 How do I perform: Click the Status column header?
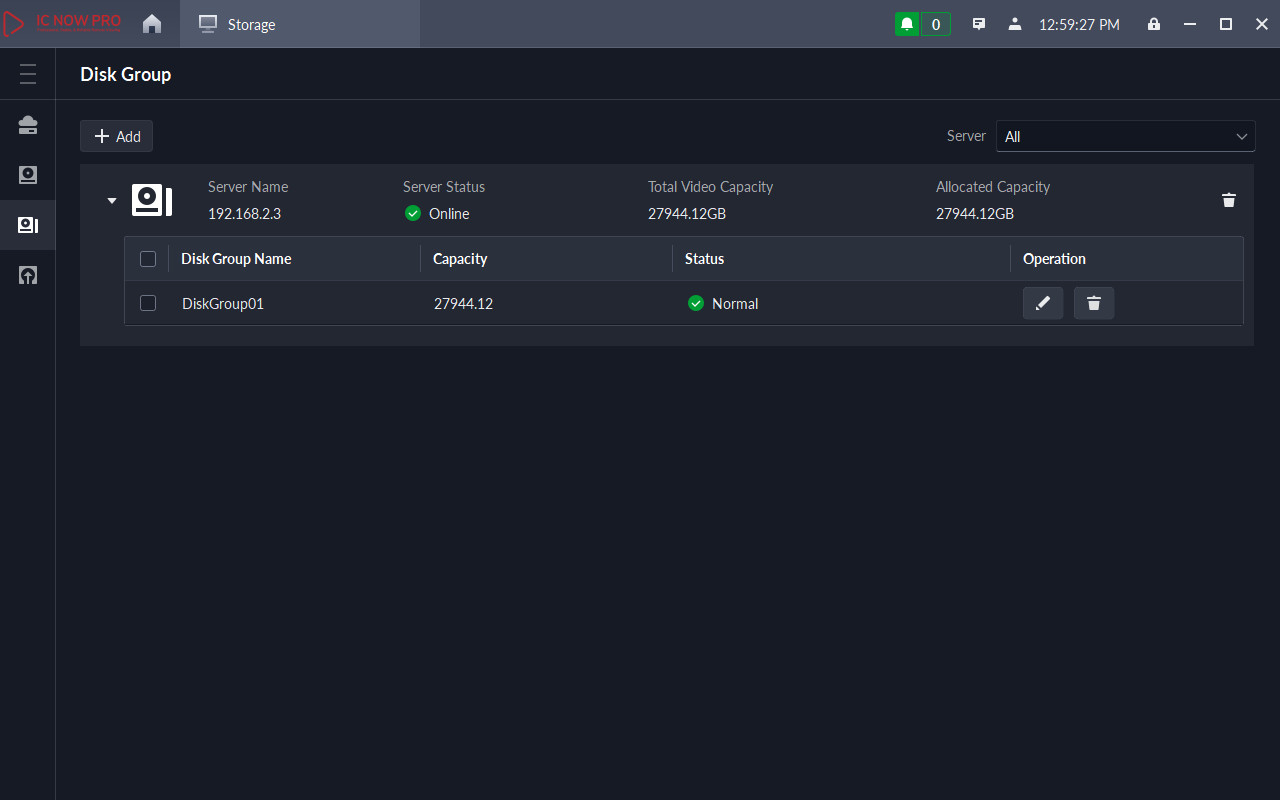(704, 259)
